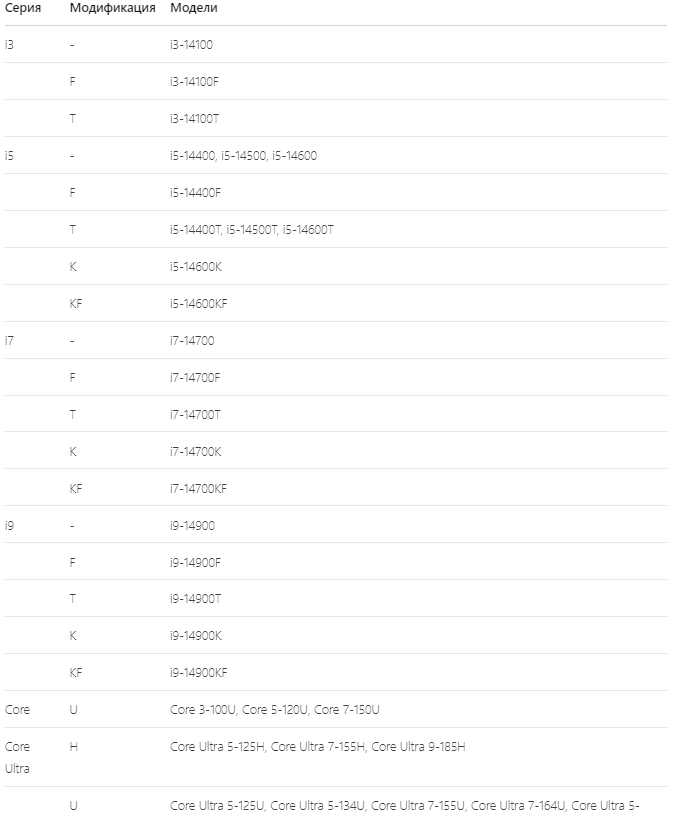Click the i7 series label
The image size is (681, 817).
coord(9,341)
